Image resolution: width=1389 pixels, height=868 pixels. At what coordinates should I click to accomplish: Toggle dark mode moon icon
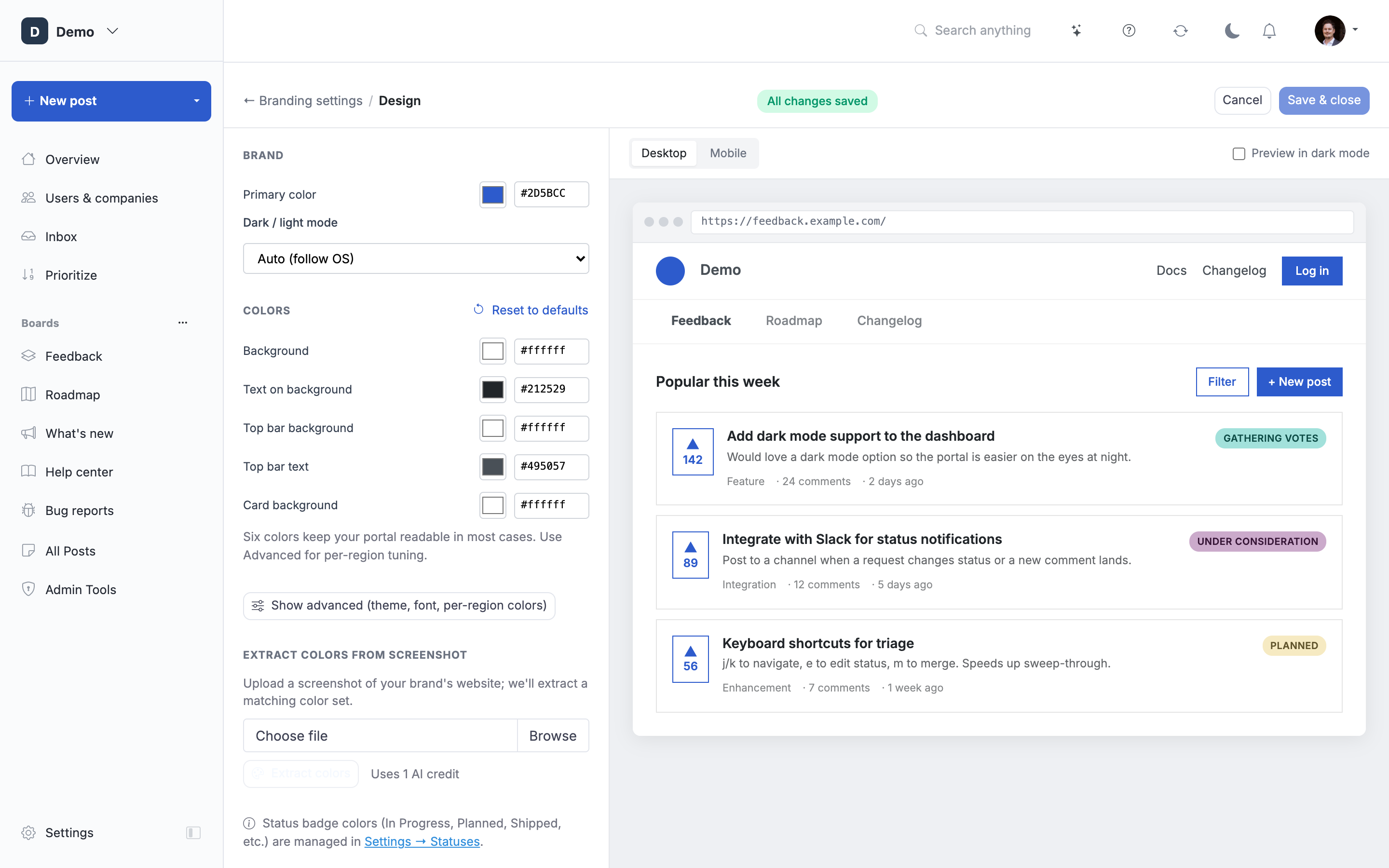1232,30
